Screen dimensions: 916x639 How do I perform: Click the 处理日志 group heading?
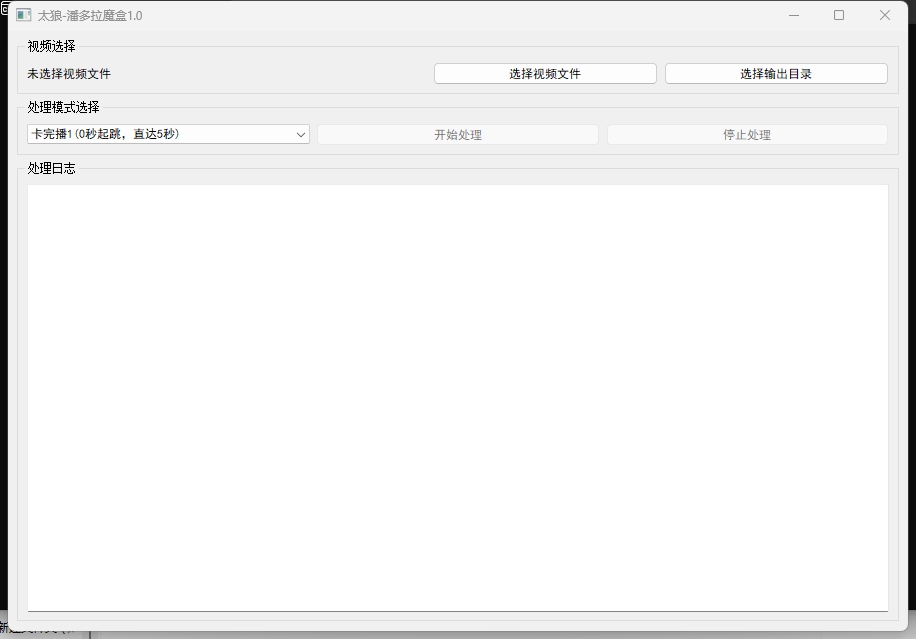pyautogui.click(x=51, y=168)
